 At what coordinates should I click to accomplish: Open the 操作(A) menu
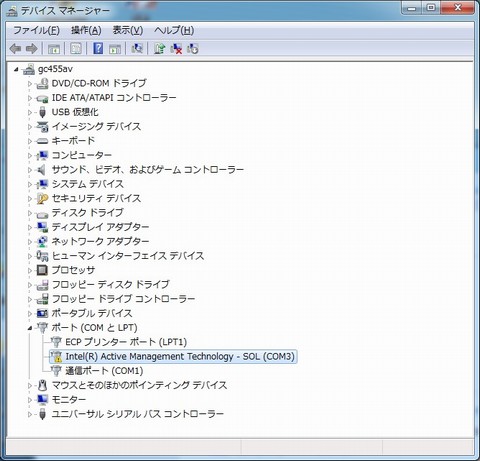(x=86, y=31)
